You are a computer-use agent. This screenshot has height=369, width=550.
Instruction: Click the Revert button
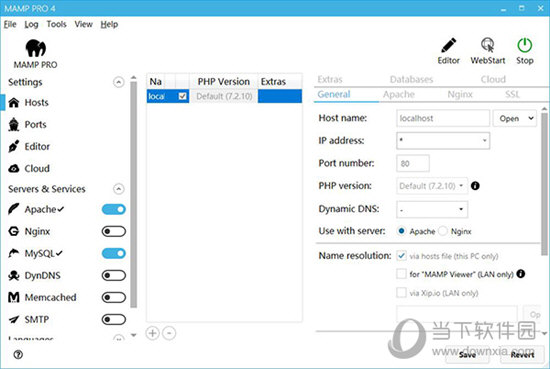[522, 355]
